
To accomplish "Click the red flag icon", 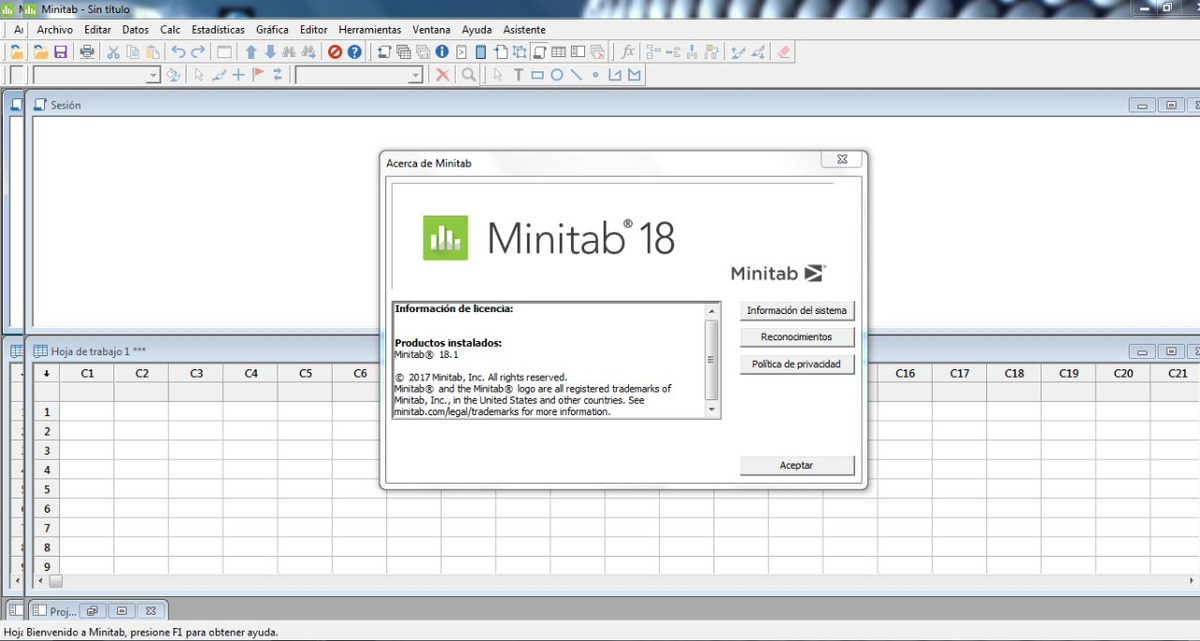I will pyautogui.click(x=258, y=75).
